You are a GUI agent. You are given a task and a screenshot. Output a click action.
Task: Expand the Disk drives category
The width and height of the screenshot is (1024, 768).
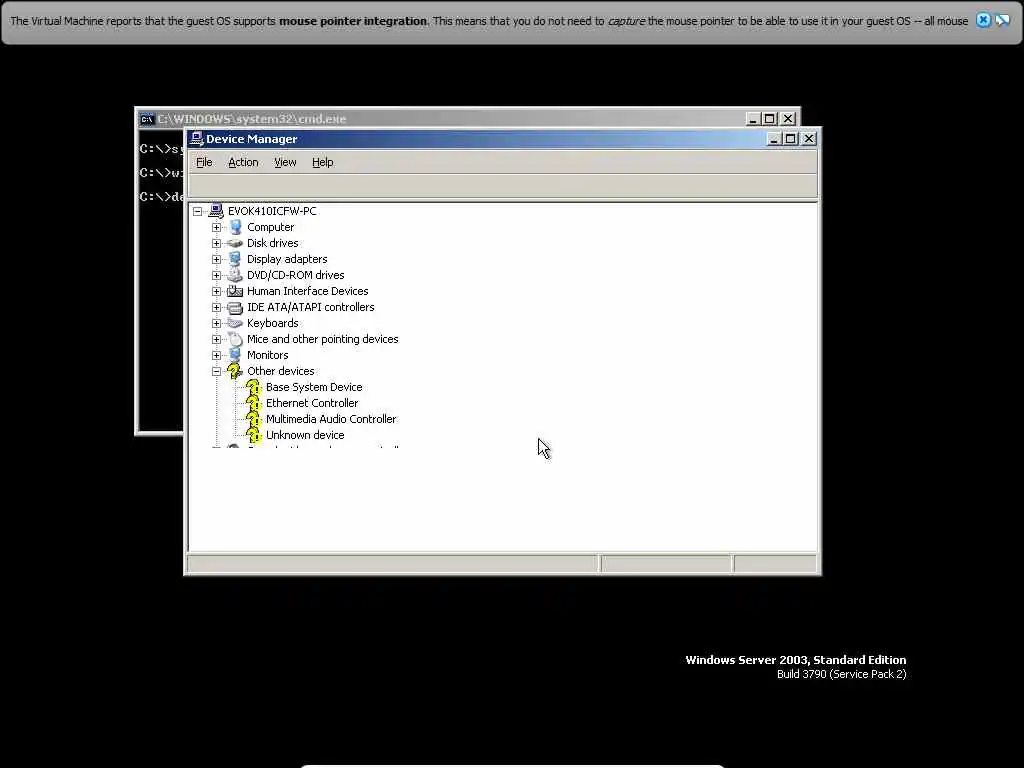pos(216,243)
